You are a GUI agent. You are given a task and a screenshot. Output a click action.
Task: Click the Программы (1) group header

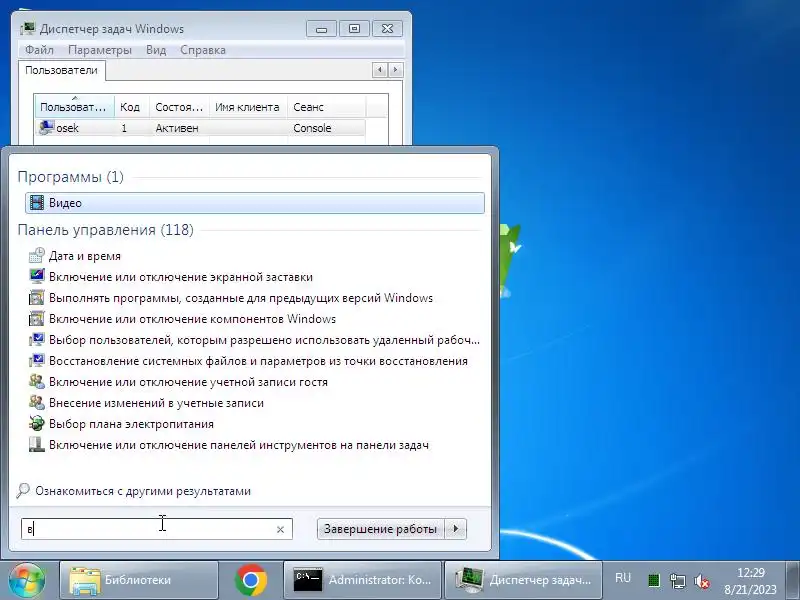70,177
